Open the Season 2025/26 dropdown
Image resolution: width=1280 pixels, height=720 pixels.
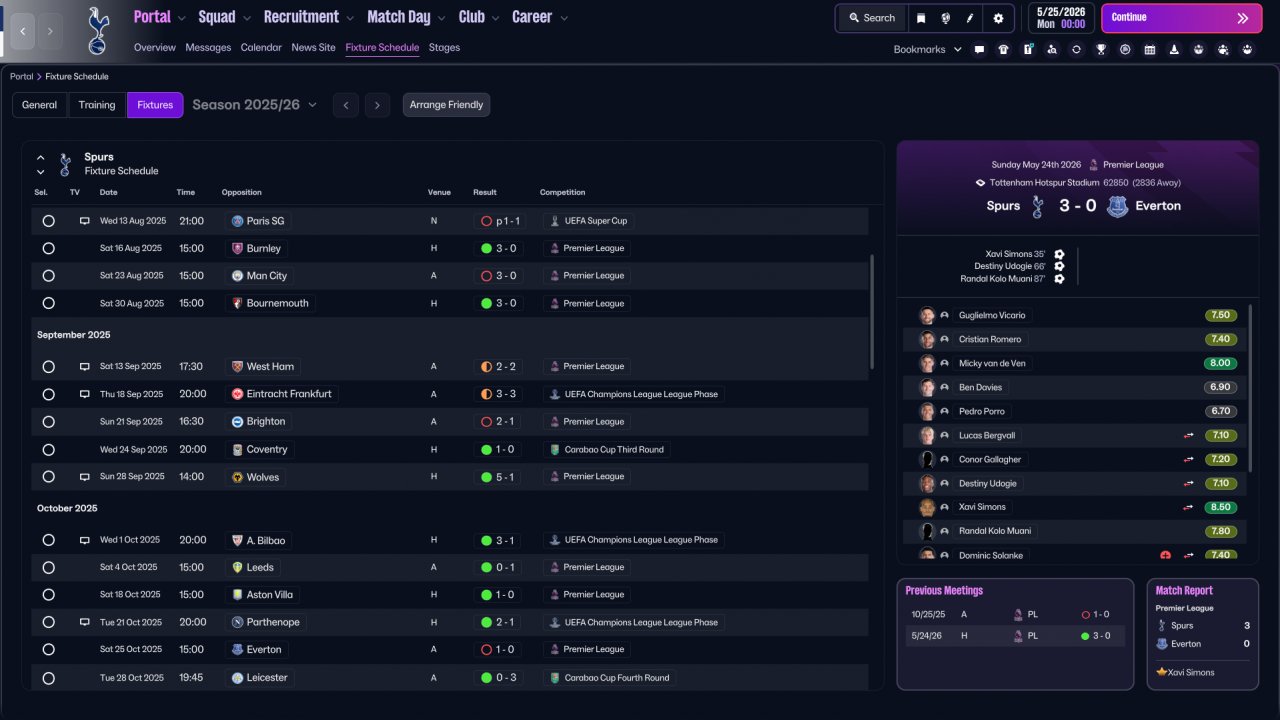pyautogui.click(x=254, y=105)
